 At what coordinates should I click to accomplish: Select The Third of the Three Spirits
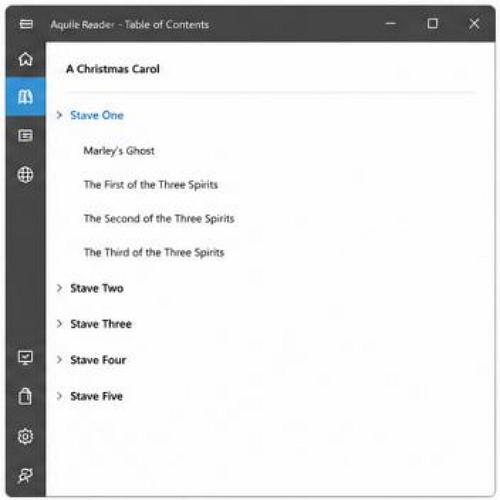pyautogui.click(x=154, y=253)
